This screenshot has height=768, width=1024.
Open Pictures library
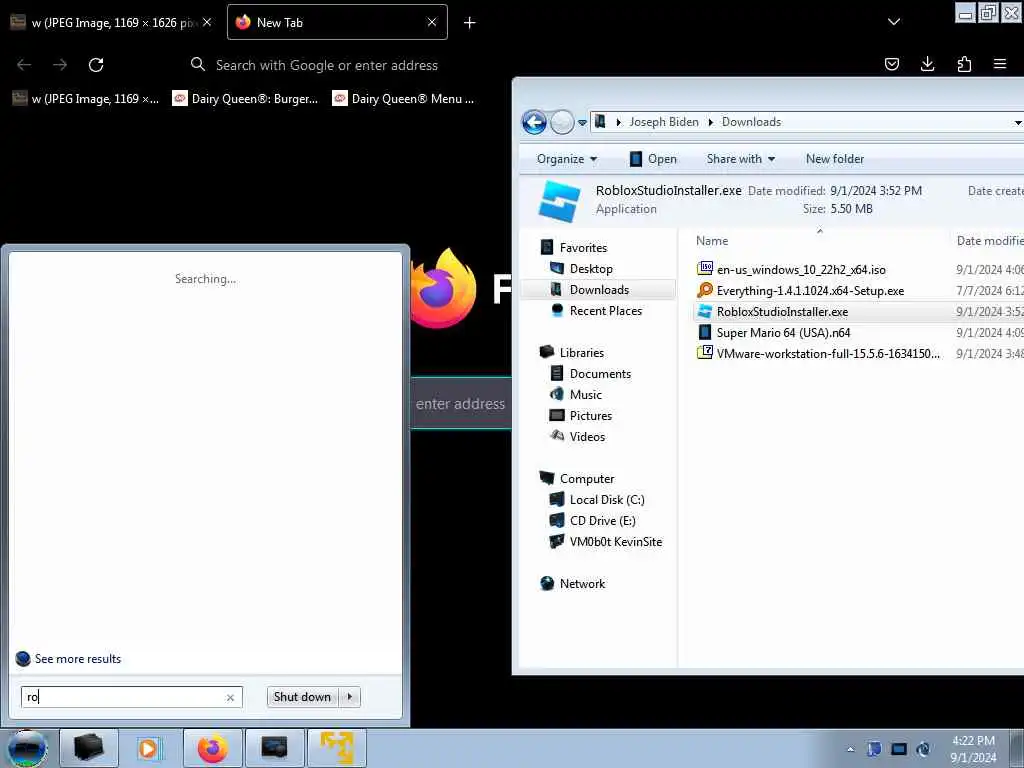tap(590, 415)
